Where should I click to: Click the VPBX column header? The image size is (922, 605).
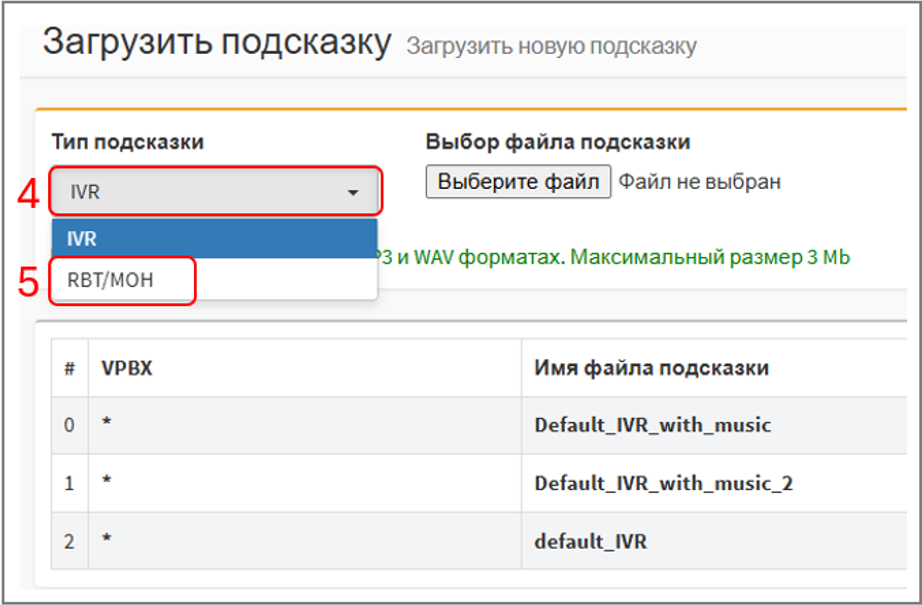(125, 367)
